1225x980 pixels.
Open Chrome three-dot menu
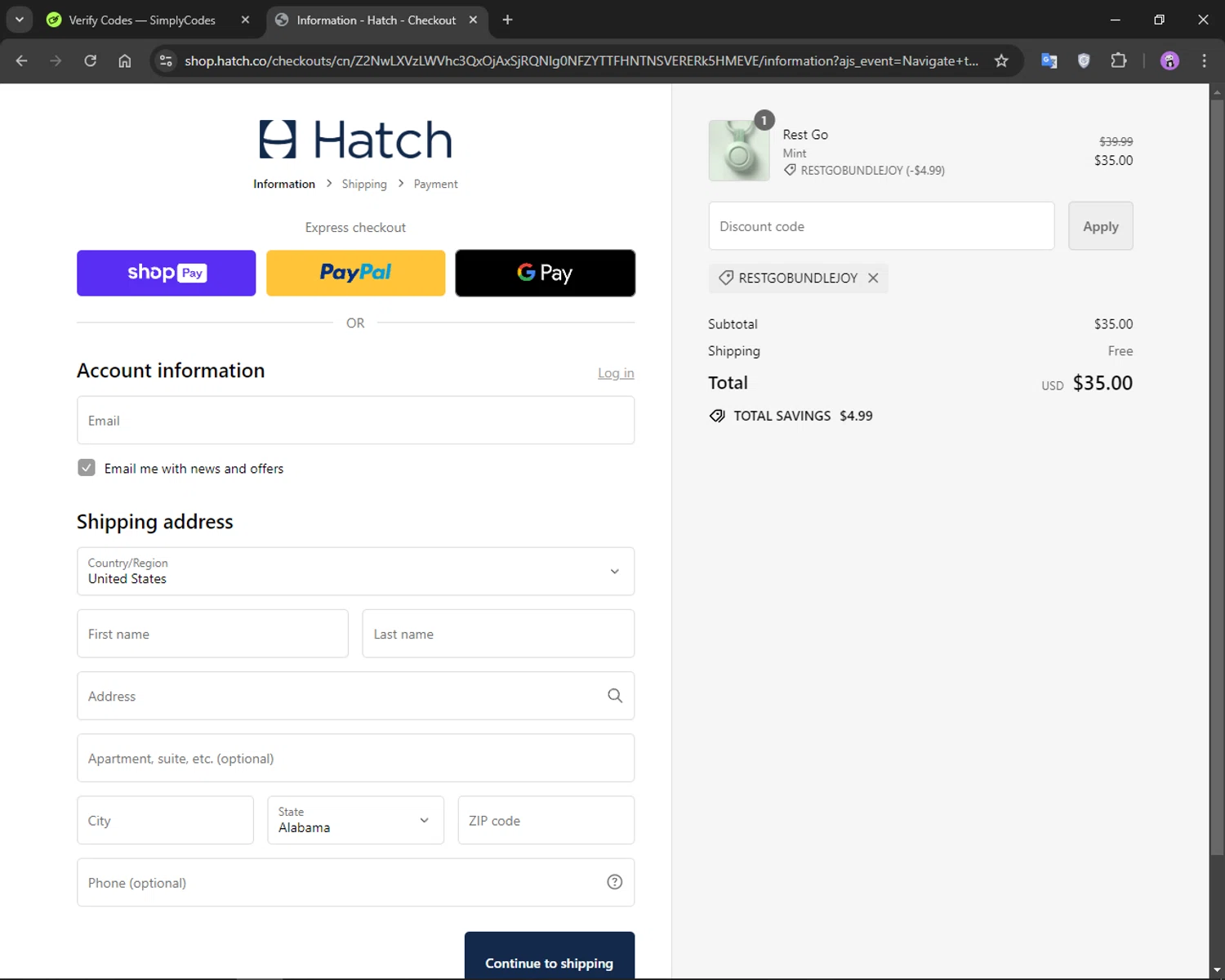[x=1204, y=60]
